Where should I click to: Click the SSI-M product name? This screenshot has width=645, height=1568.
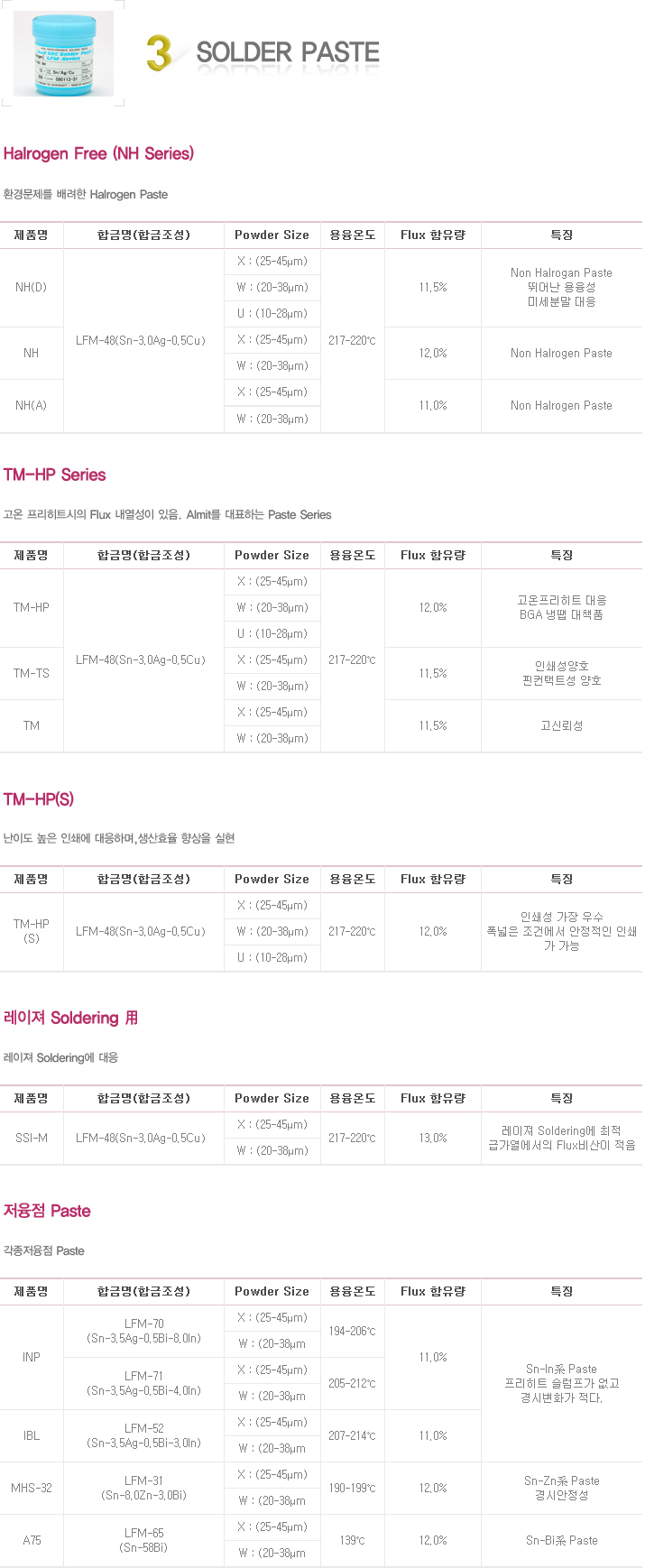click(32, 1139)
